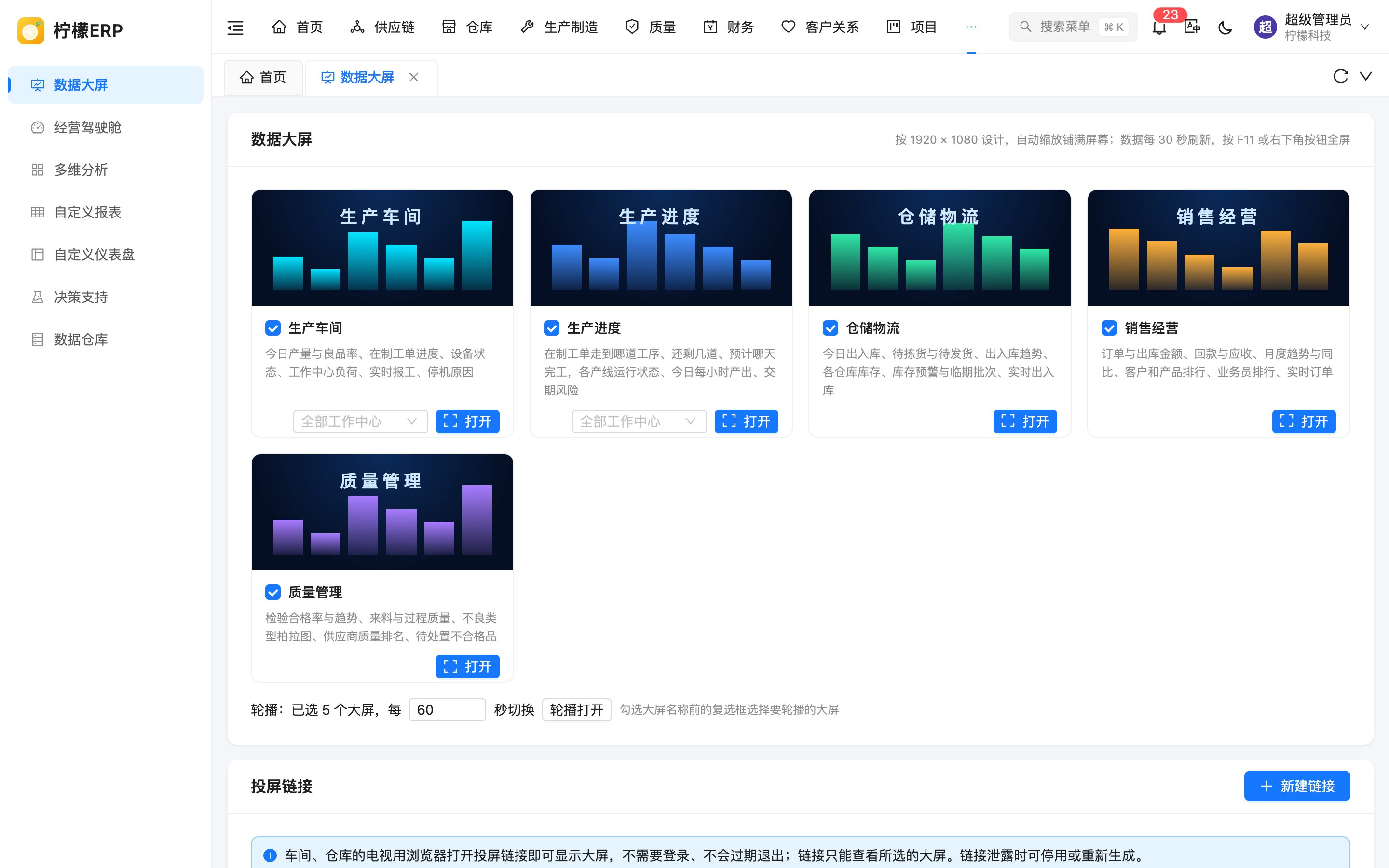Screen dimensions: 1389x868
Task: Show more top menus via ellipsis
Action: [971, 27]
